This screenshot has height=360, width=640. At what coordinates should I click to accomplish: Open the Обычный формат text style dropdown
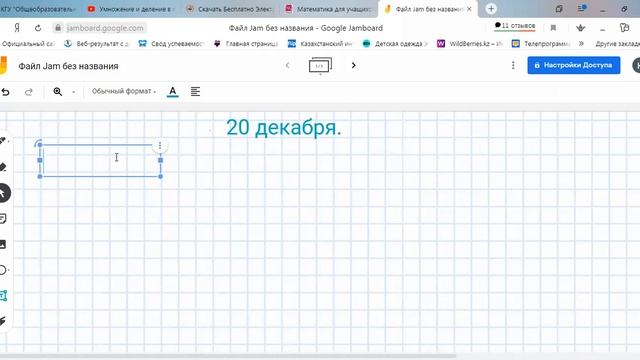[124, 91]
